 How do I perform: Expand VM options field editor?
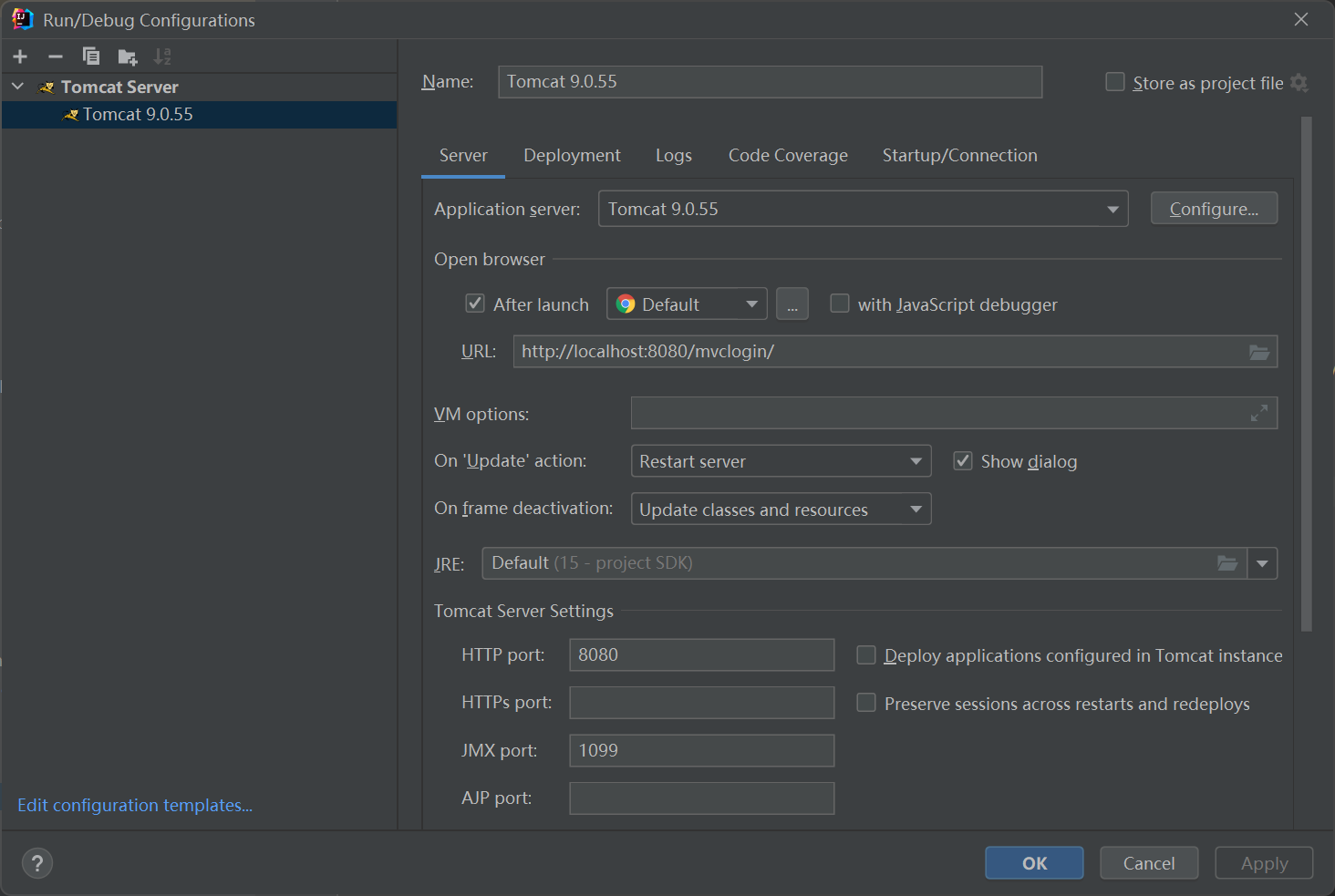pos(1259,413)
